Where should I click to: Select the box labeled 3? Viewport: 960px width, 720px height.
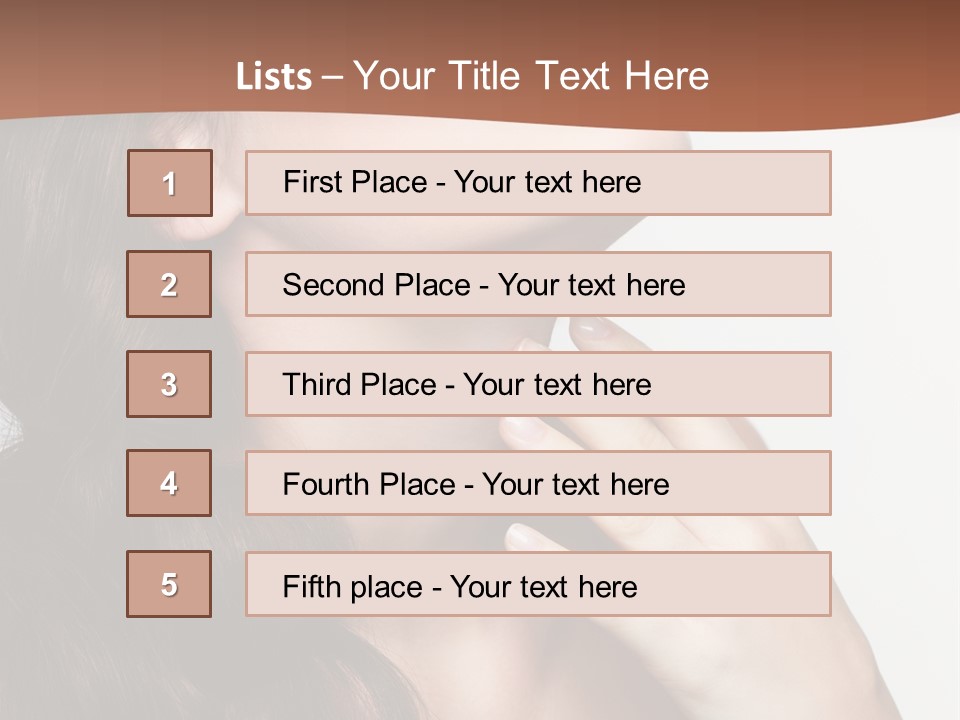(169, 384)
